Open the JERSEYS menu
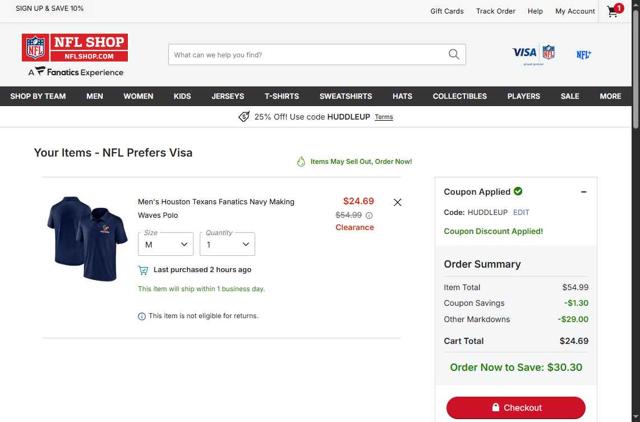Image resolution: width=640 pixels, height=422 pixels. [x=228, y=96]
